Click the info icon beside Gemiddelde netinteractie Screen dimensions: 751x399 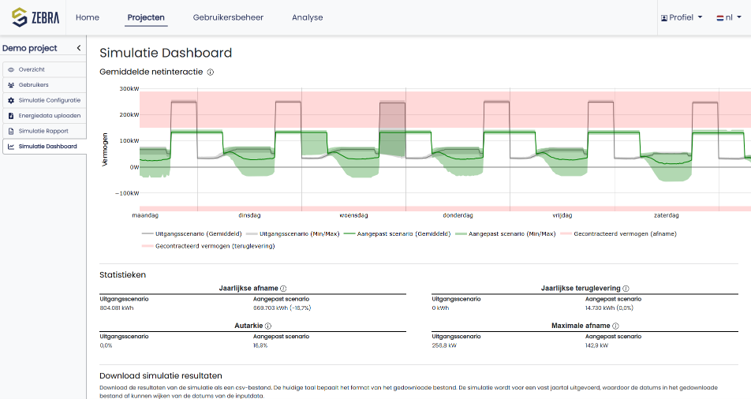pos(210,72)
